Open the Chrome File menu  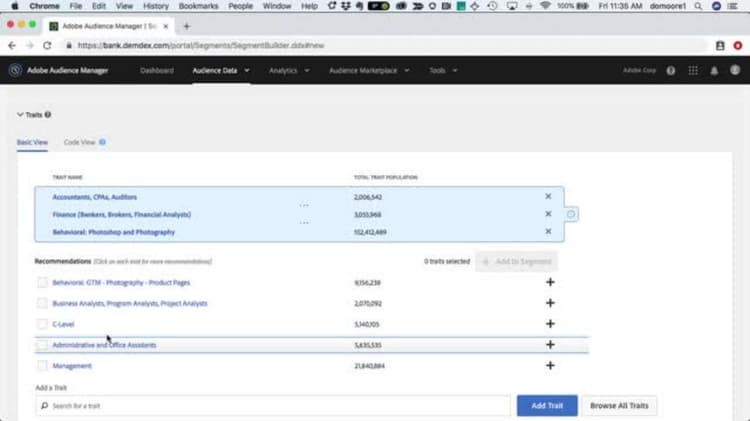coord(76,6)
